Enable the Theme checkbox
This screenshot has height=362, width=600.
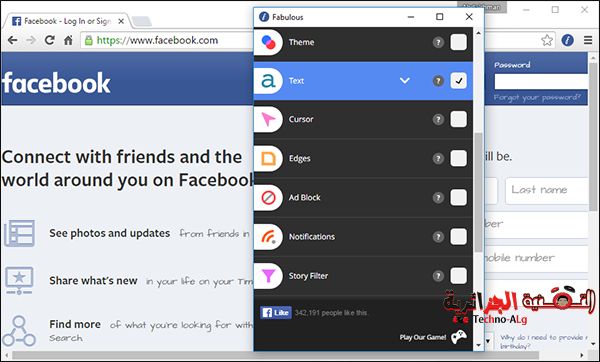458,42
